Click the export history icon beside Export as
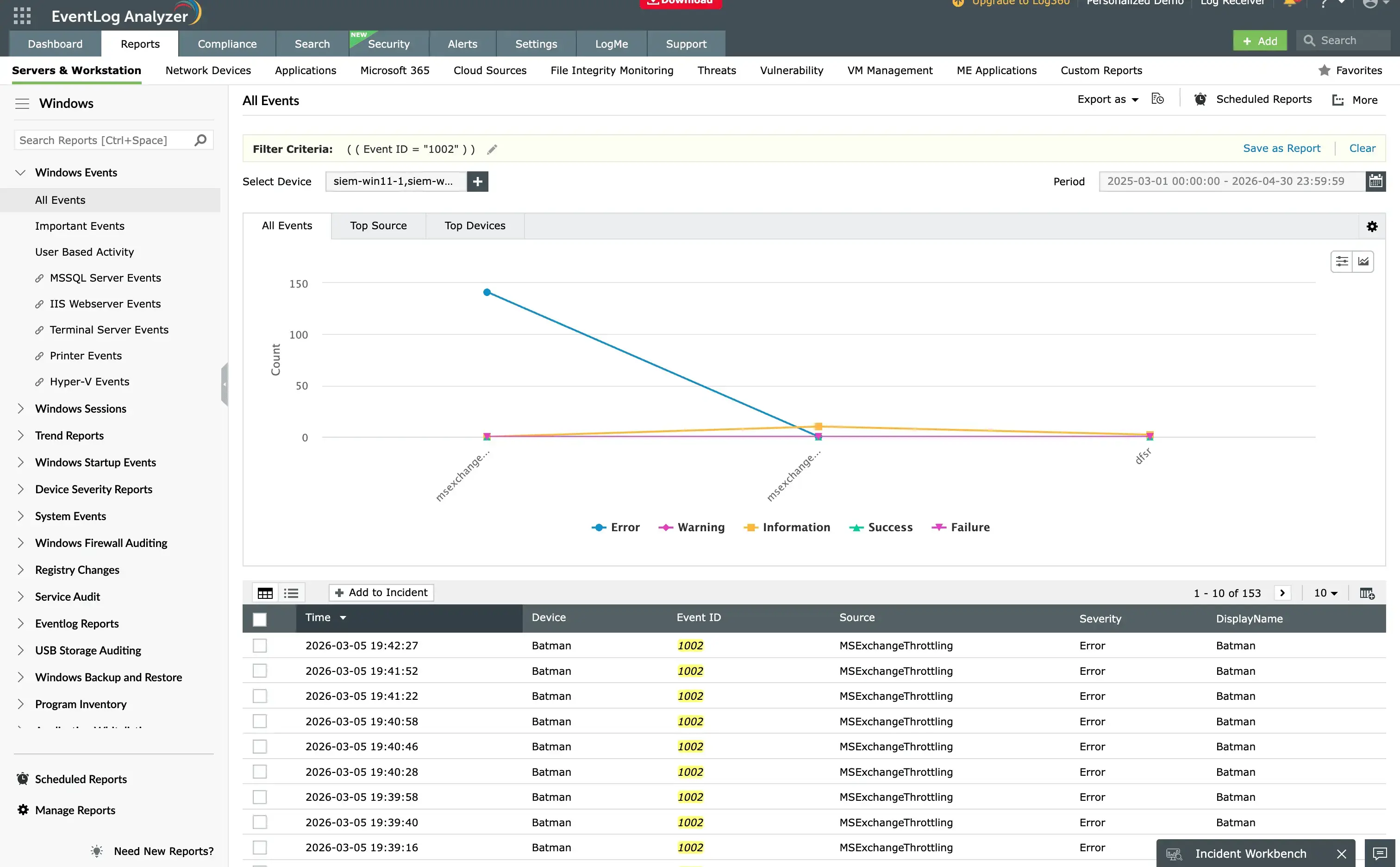1400x867 pixels. [1157, 99]
